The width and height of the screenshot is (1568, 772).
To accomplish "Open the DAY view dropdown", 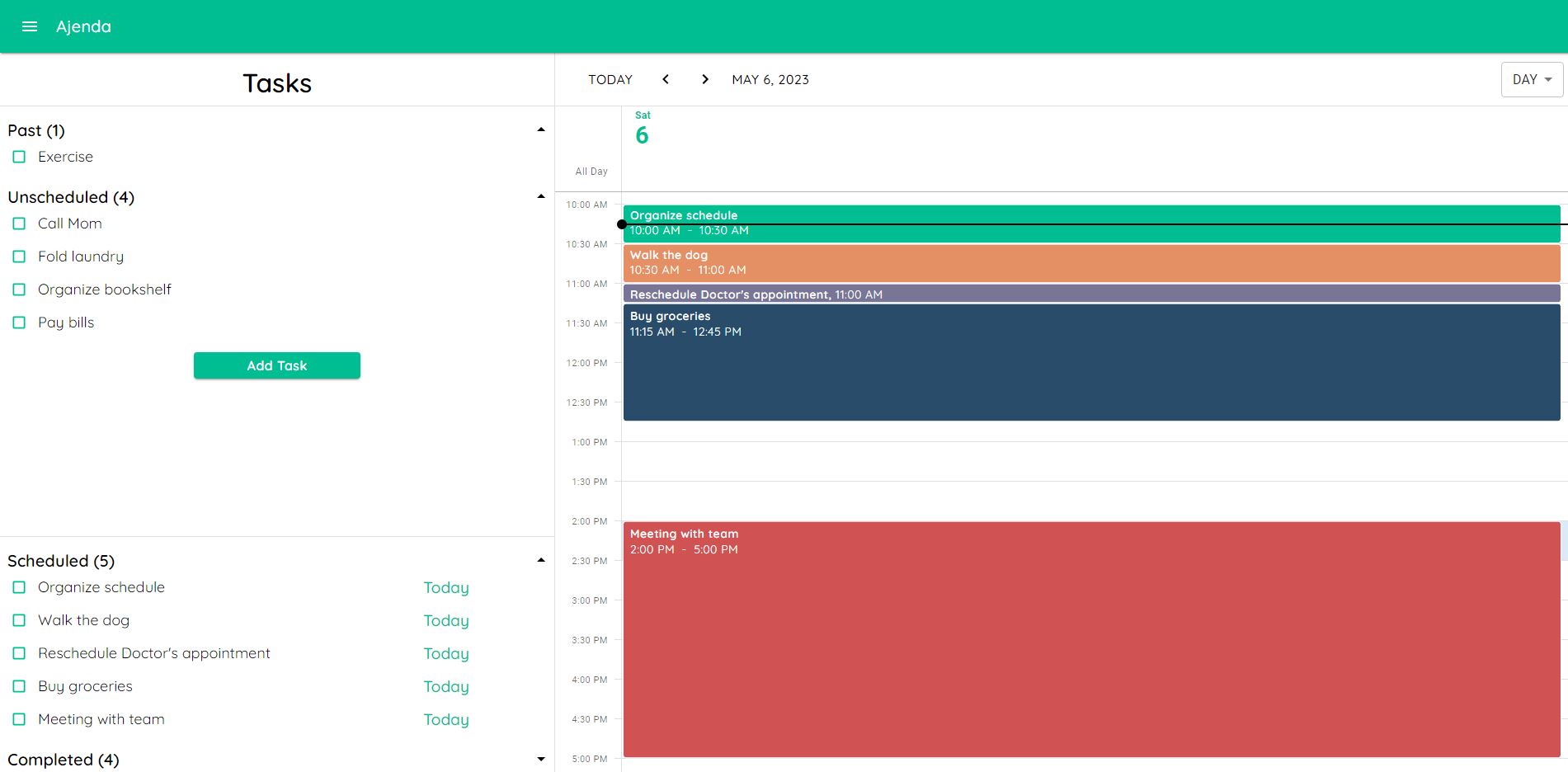I will (x=1531, y=79).
